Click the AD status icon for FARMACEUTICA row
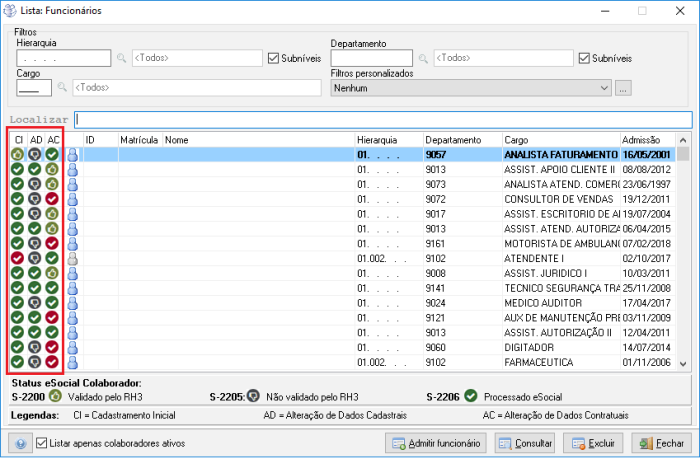 pos(34,362)
